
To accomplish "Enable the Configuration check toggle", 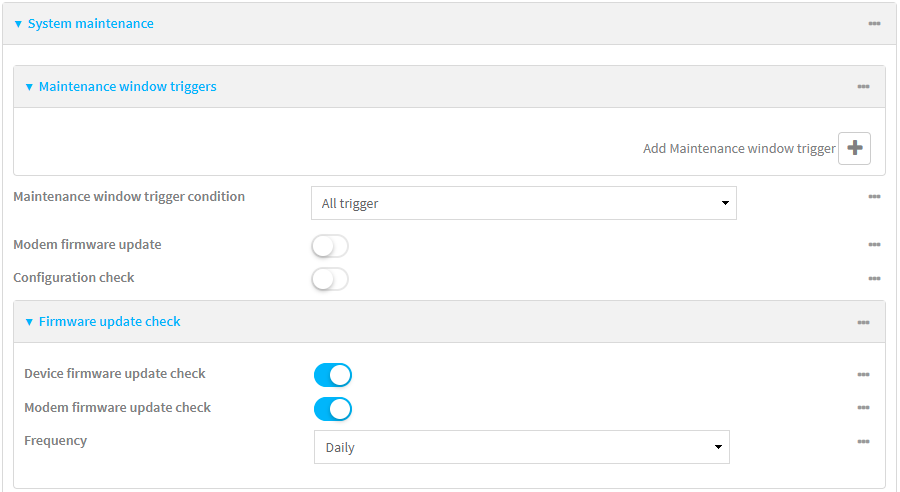I will point(330,279).
